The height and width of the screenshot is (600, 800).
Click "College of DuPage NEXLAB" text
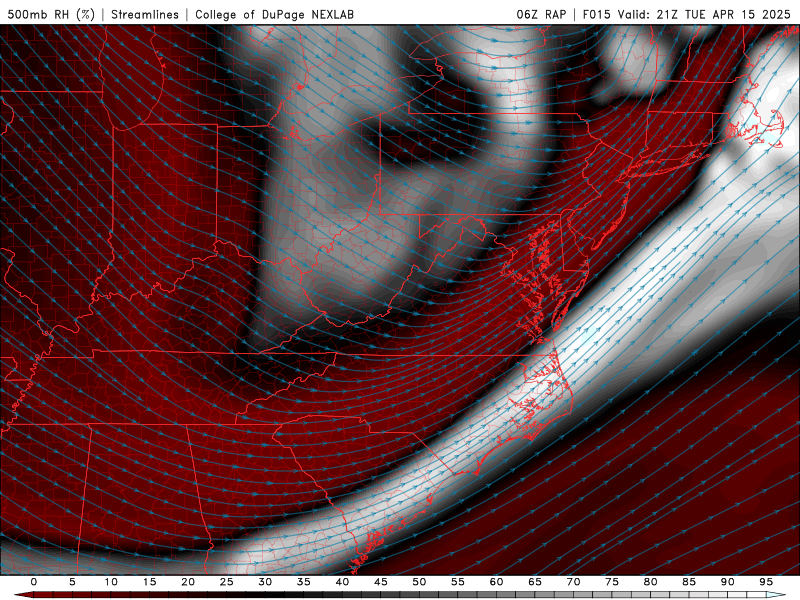[274, 14]
